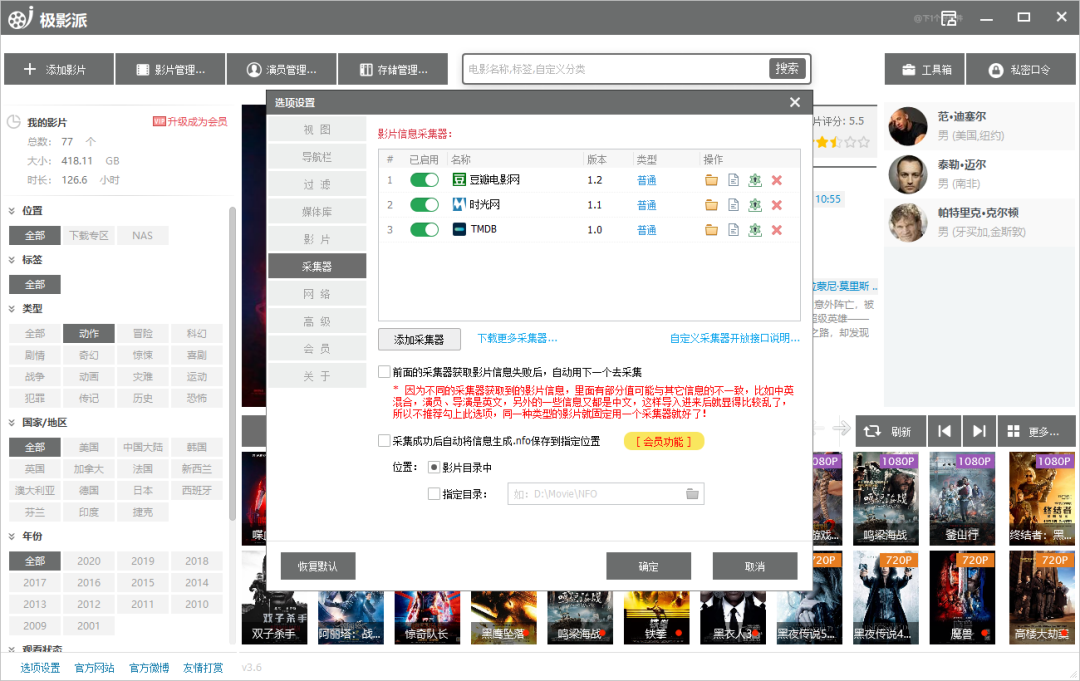1080x681 pixels.
Task: Toggle TMDB enabled switch
Action: 424,229
